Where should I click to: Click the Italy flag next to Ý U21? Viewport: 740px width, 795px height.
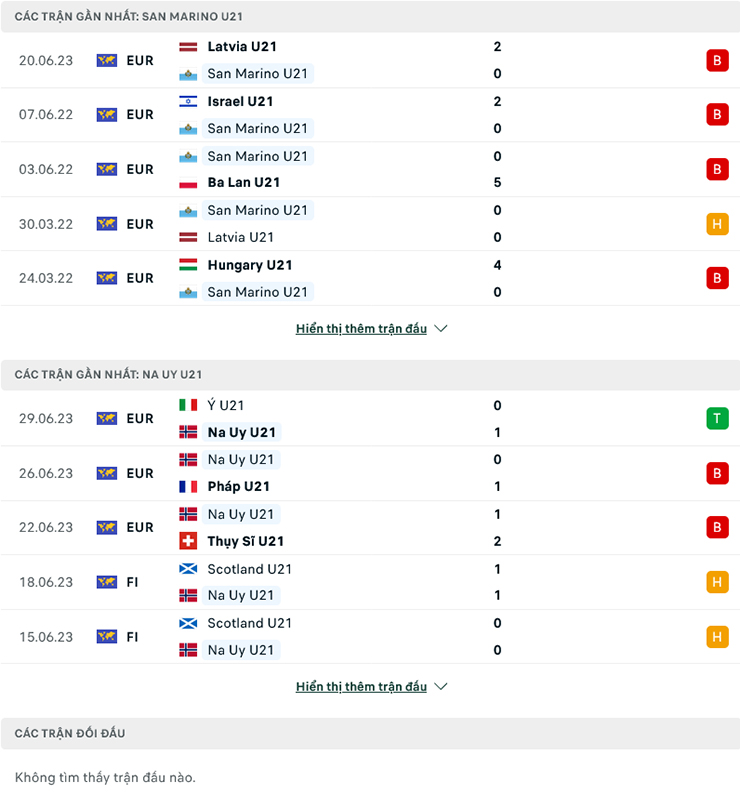tap(188, 405)
